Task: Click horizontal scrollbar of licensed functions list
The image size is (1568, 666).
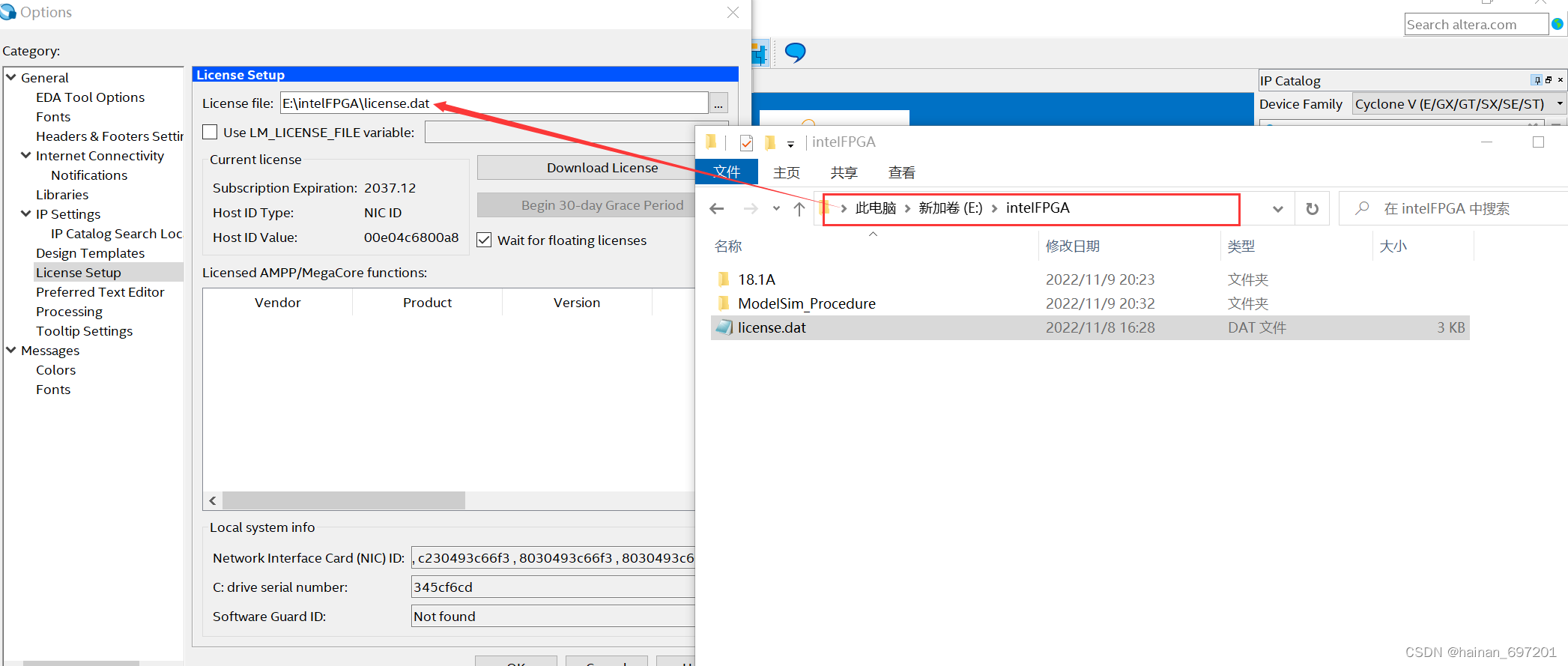Action: point(344,500)
